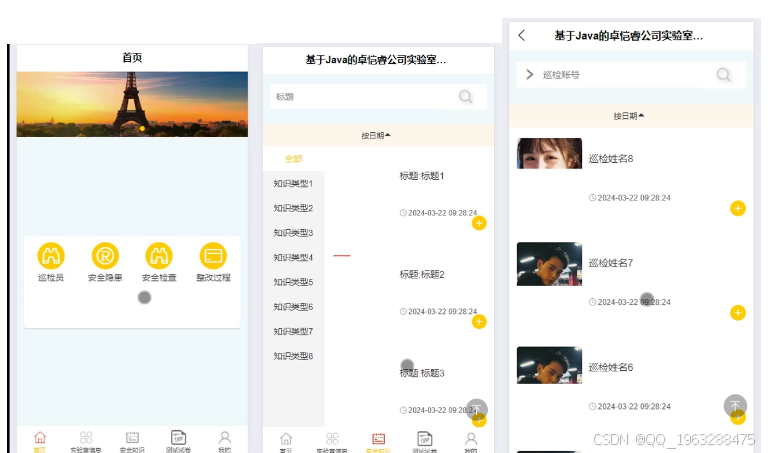Click the 巡检姓名7 name text
770x453 pixels.
(611, 263)
